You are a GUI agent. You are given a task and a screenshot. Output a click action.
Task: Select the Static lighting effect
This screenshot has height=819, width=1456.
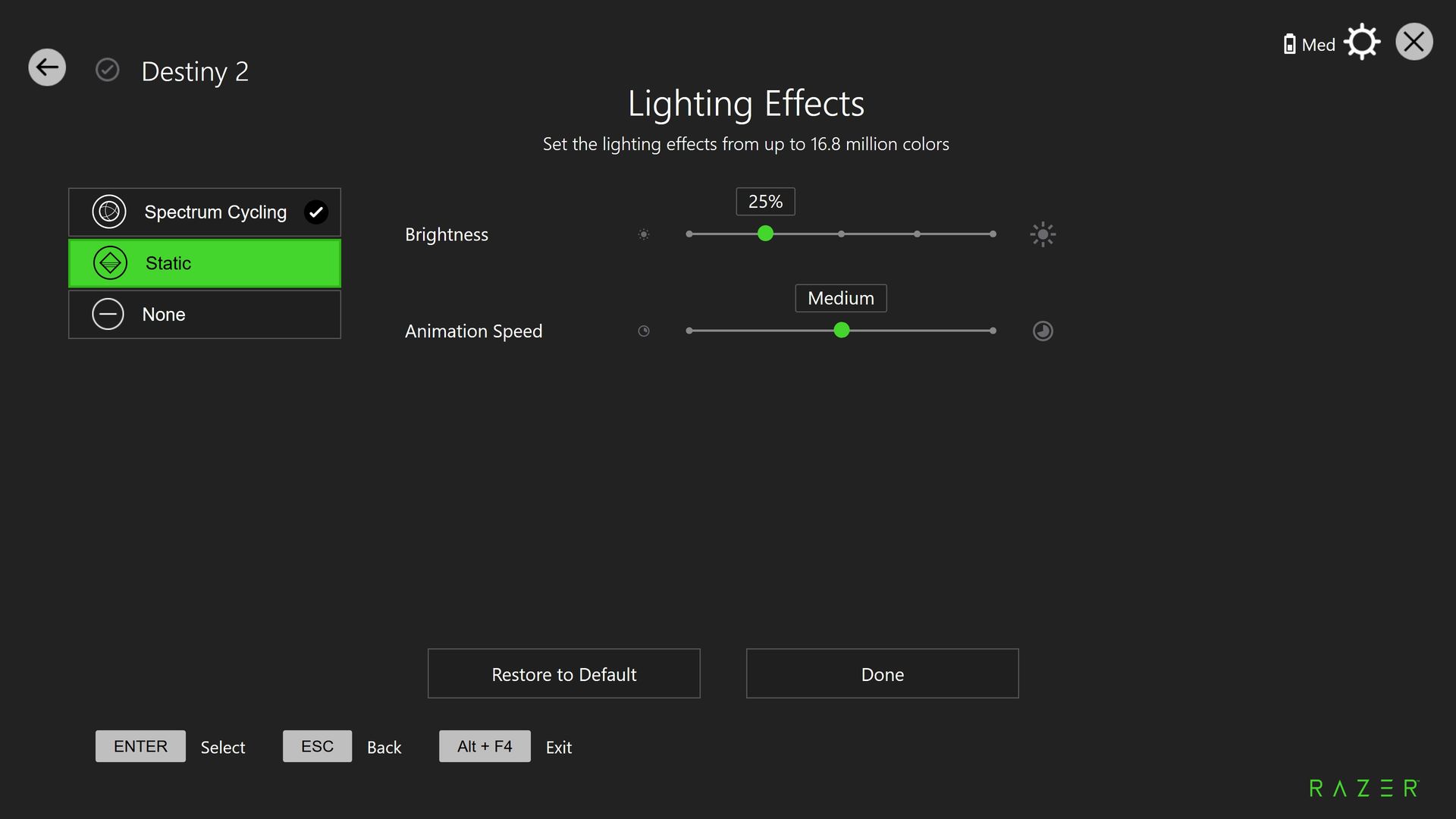click(205, 263)
